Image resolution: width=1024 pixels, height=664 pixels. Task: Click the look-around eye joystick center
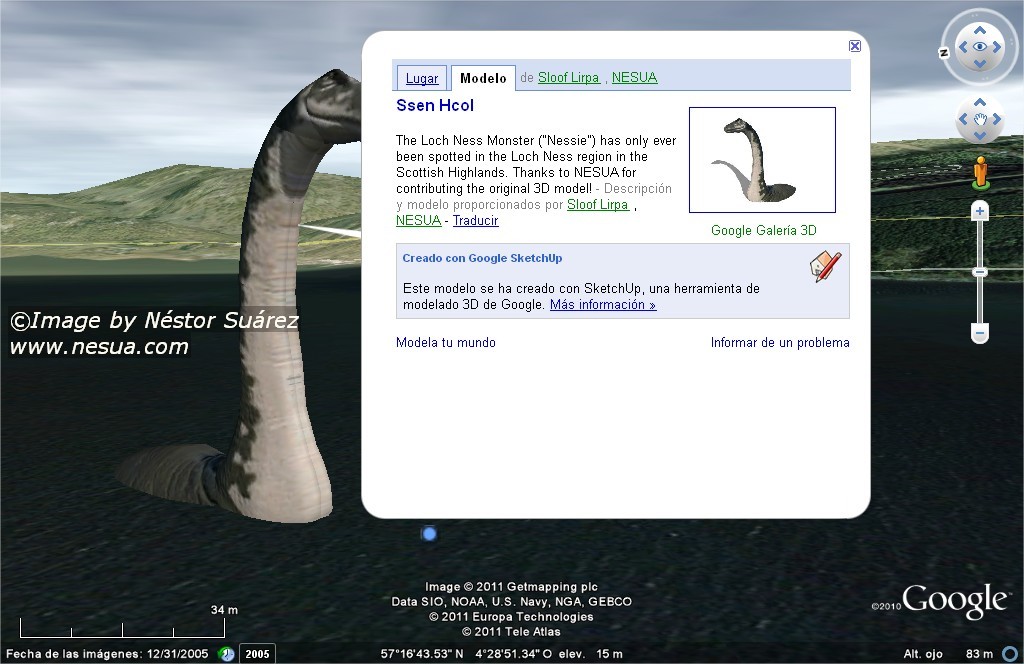tap(980, 46)
